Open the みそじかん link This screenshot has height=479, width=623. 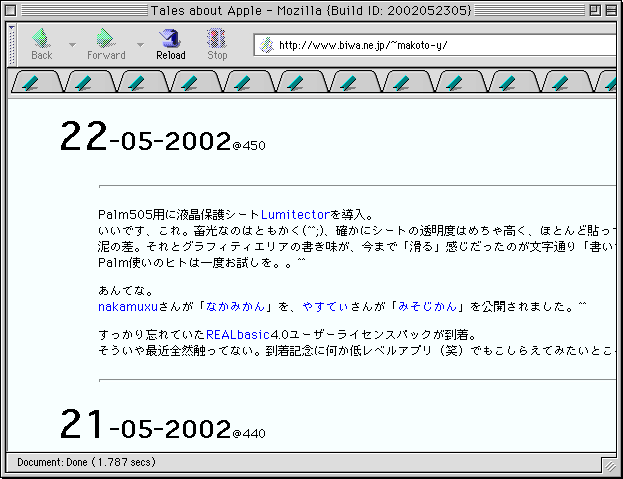tap(427, 306)
